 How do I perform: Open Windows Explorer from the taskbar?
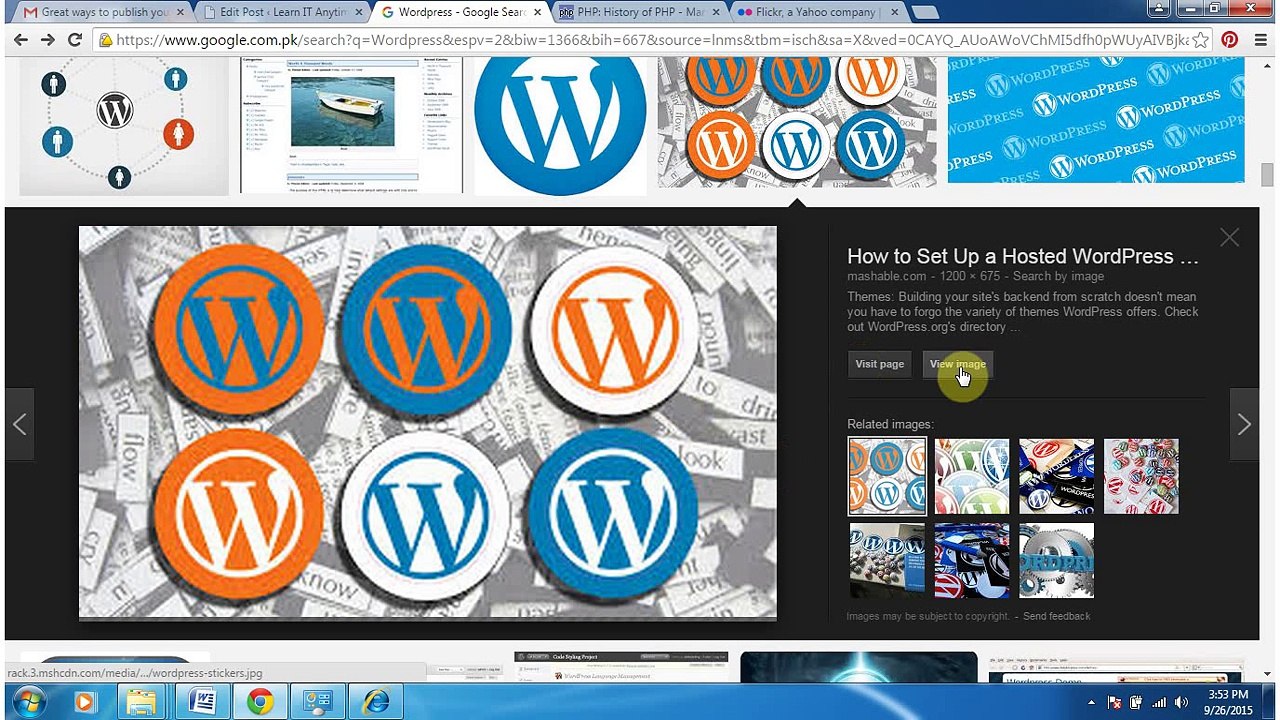pyautogui.click(x=141, y=702)
